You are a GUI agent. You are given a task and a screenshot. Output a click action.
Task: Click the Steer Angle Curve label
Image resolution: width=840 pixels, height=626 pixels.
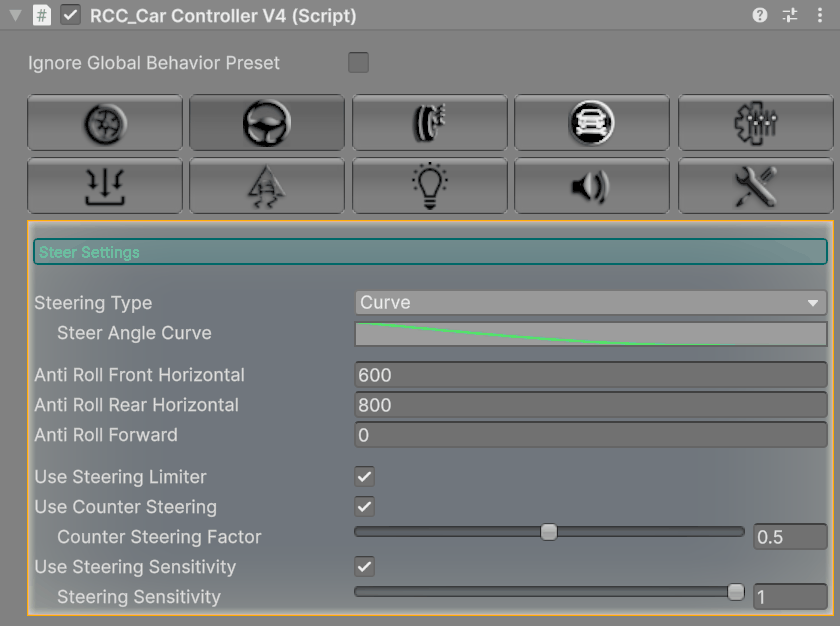134,333
